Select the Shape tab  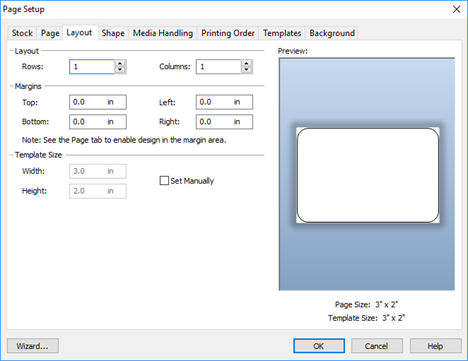pos(113,33)
